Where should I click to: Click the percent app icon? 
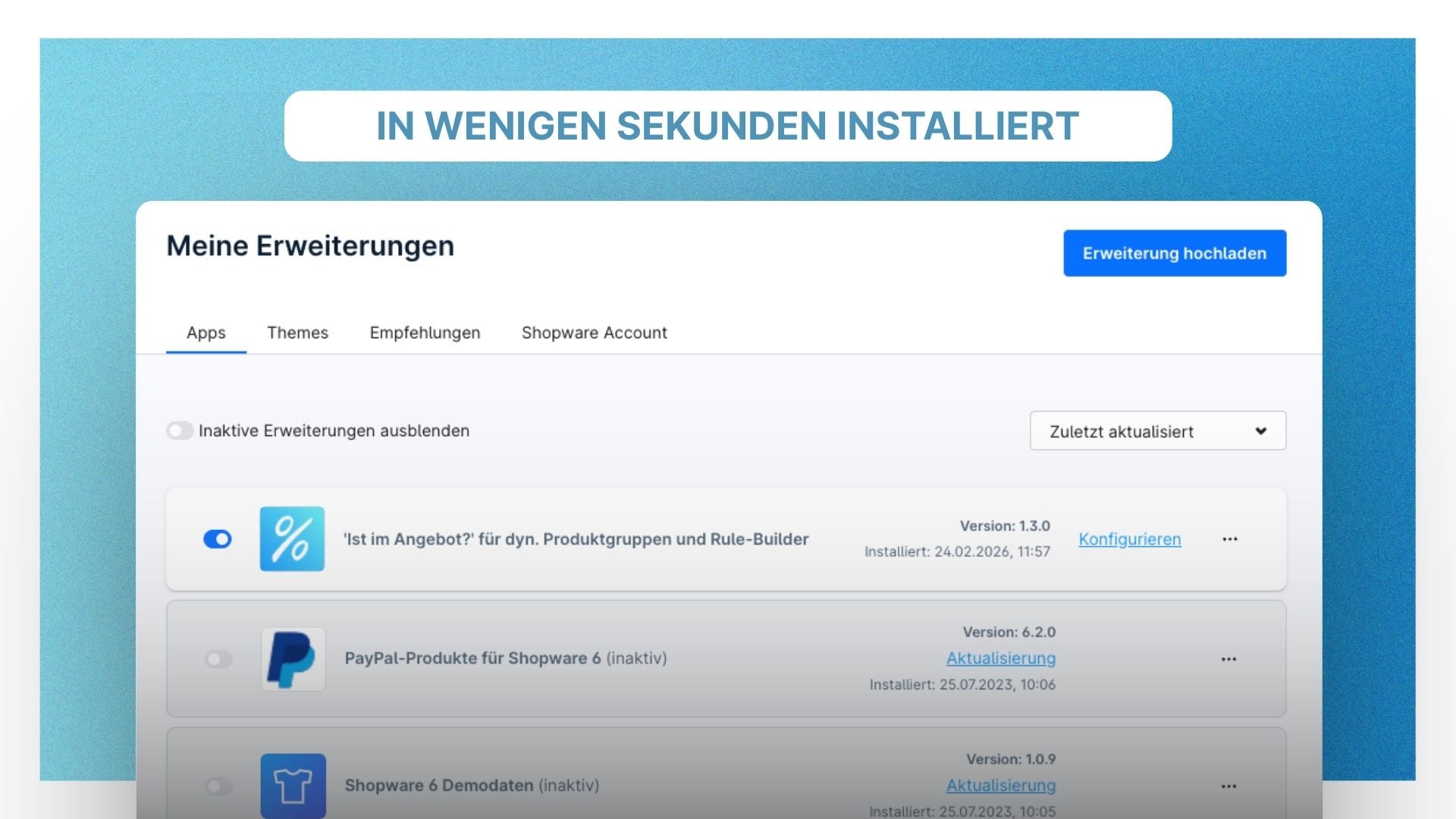coord(292,539)
